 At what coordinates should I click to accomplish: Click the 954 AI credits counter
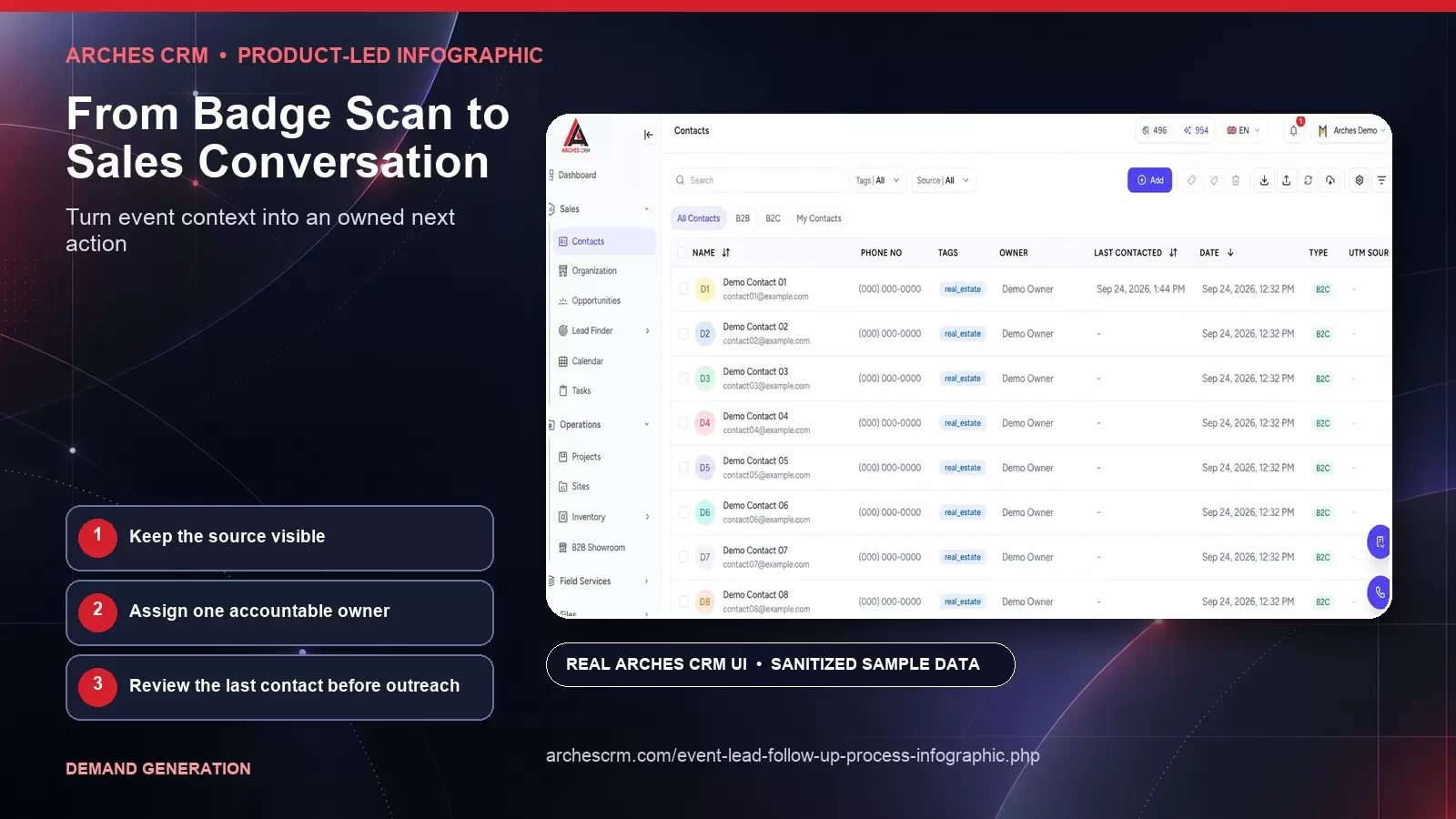coord(1196,130)
